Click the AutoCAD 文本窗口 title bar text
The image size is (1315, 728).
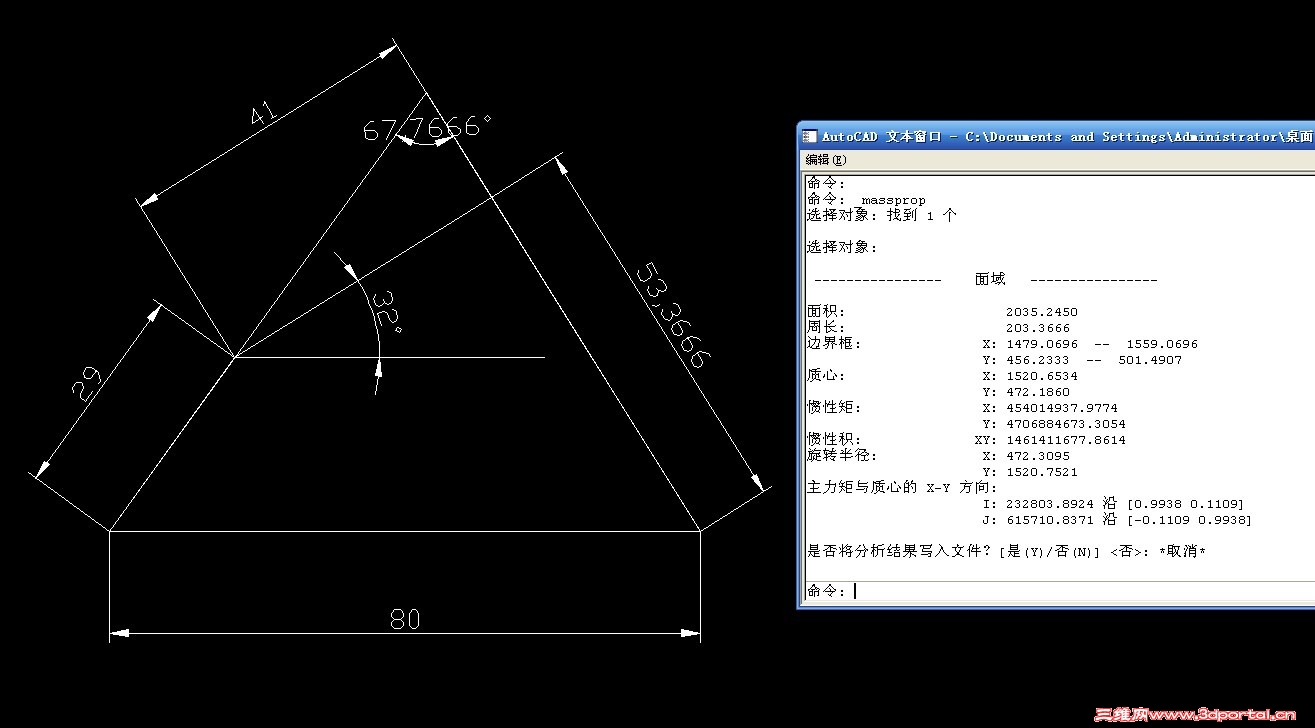882,137
